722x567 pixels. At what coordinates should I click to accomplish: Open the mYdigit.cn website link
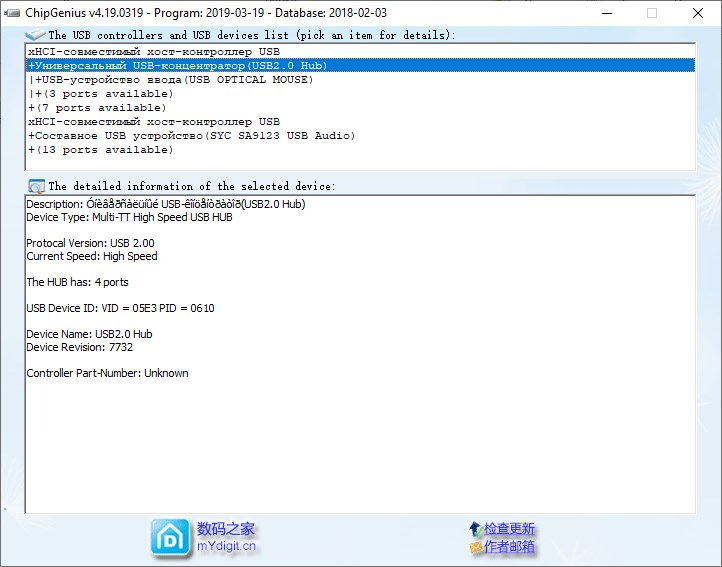pos(226,546)
